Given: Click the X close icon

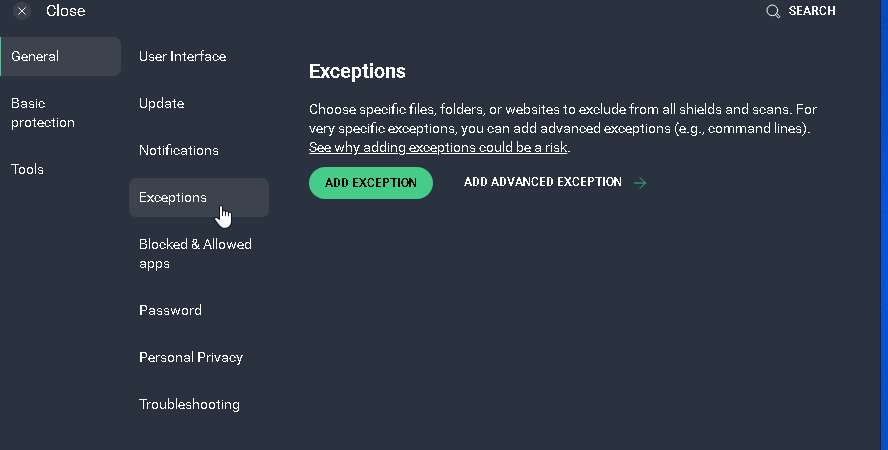Looking at the screenshot, I should tap(22, 11).
